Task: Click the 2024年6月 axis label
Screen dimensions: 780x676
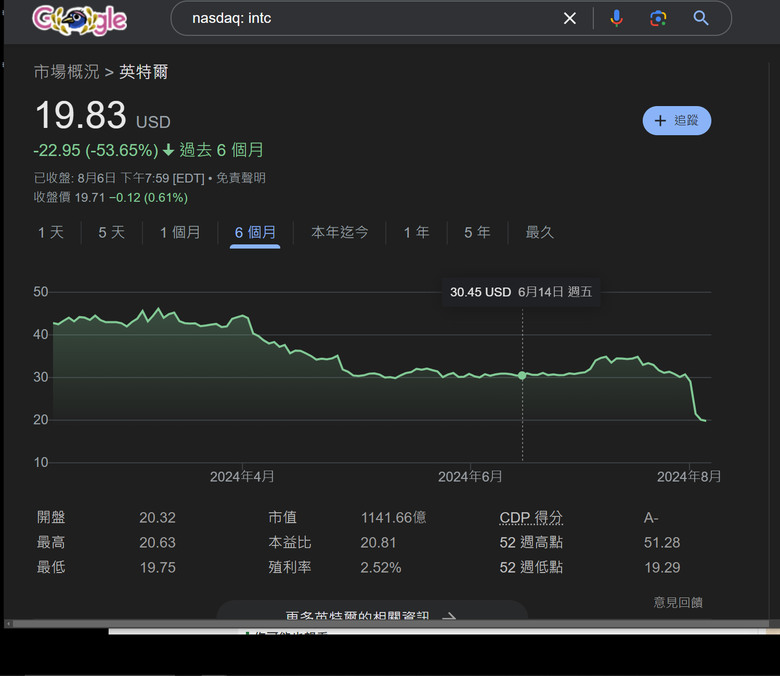Action: click(x=470, y=477)
